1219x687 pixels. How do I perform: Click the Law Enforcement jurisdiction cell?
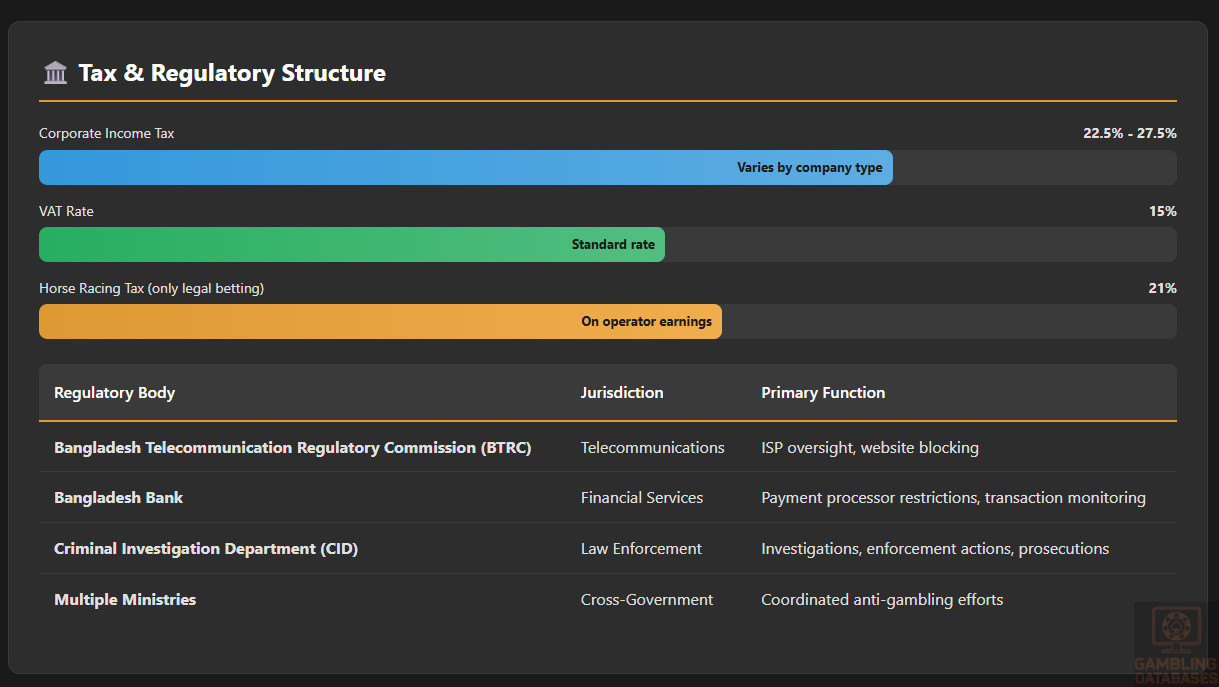(641, 549)
